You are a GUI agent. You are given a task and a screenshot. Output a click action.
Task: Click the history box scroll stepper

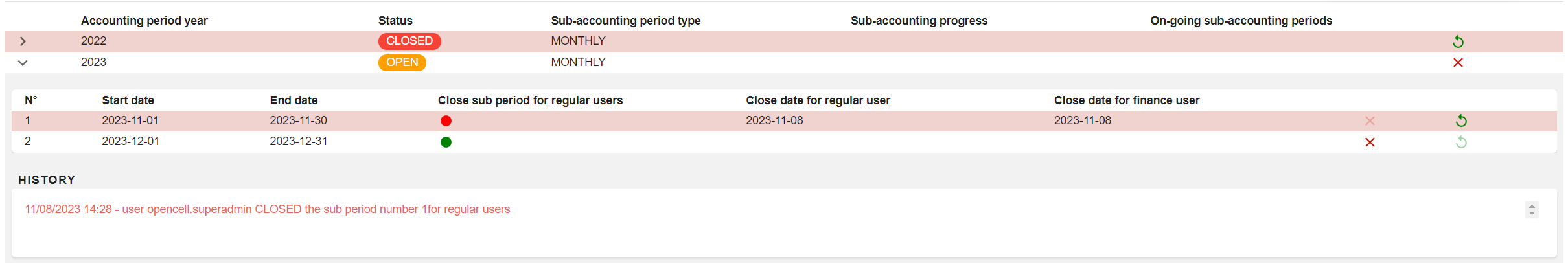pos(1532,209)
